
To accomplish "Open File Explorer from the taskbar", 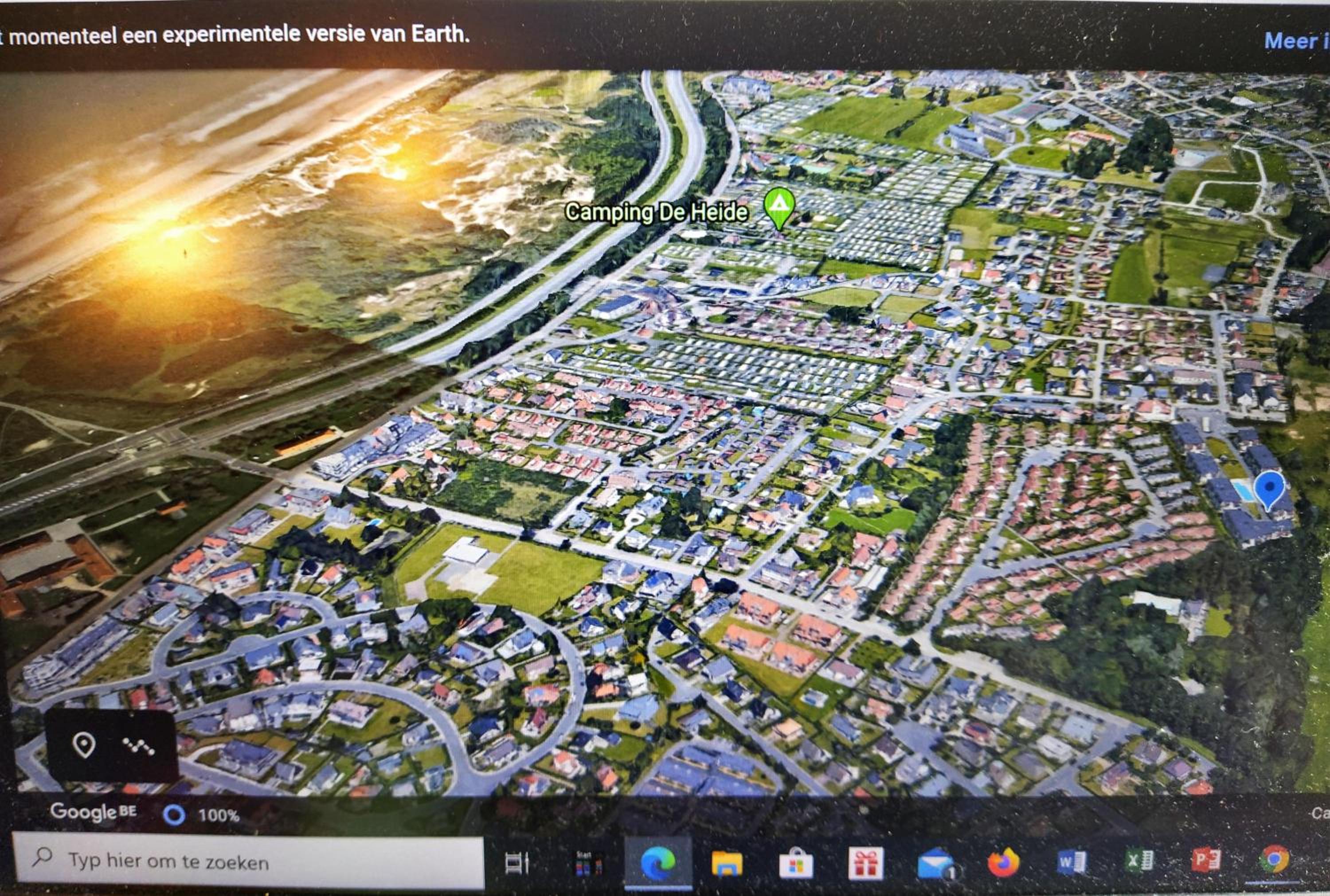I will [727, 863].
